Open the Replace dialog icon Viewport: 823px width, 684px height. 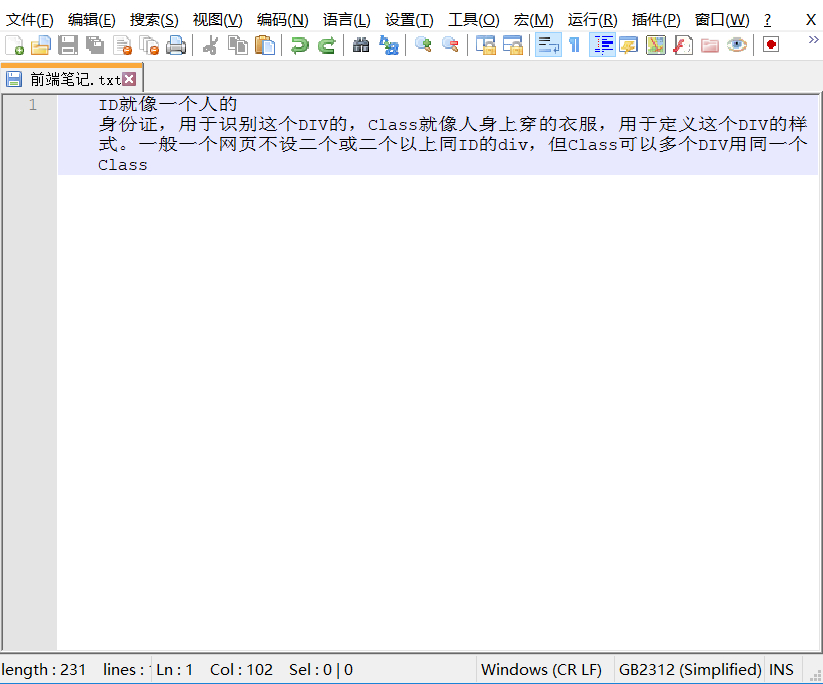388,45
